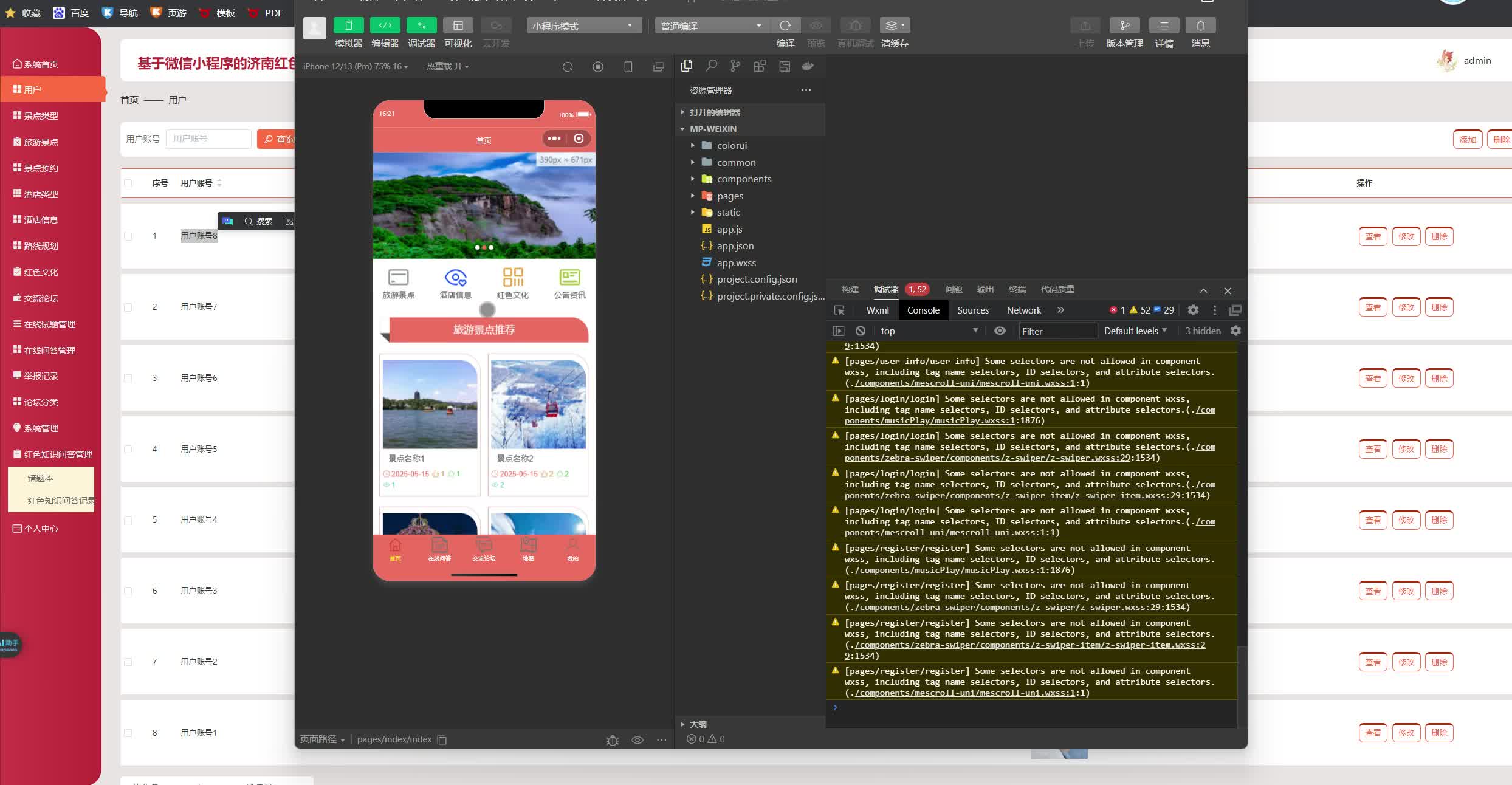Select 景点类型 in the left sidebar
This screenshot has width=1512, height=785.
point(41,115)
